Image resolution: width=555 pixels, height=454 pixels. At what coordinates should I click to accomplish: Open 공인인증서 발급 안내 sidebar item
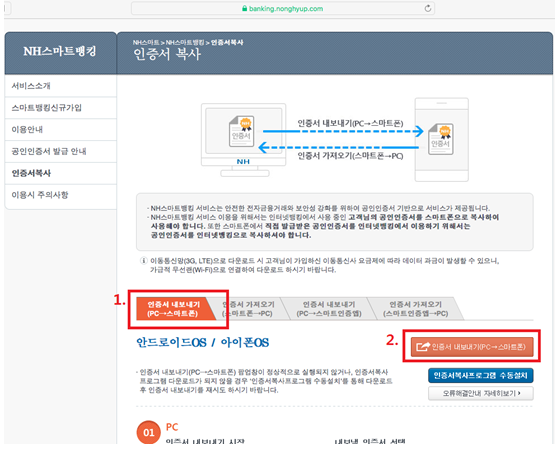click(61, 152)
